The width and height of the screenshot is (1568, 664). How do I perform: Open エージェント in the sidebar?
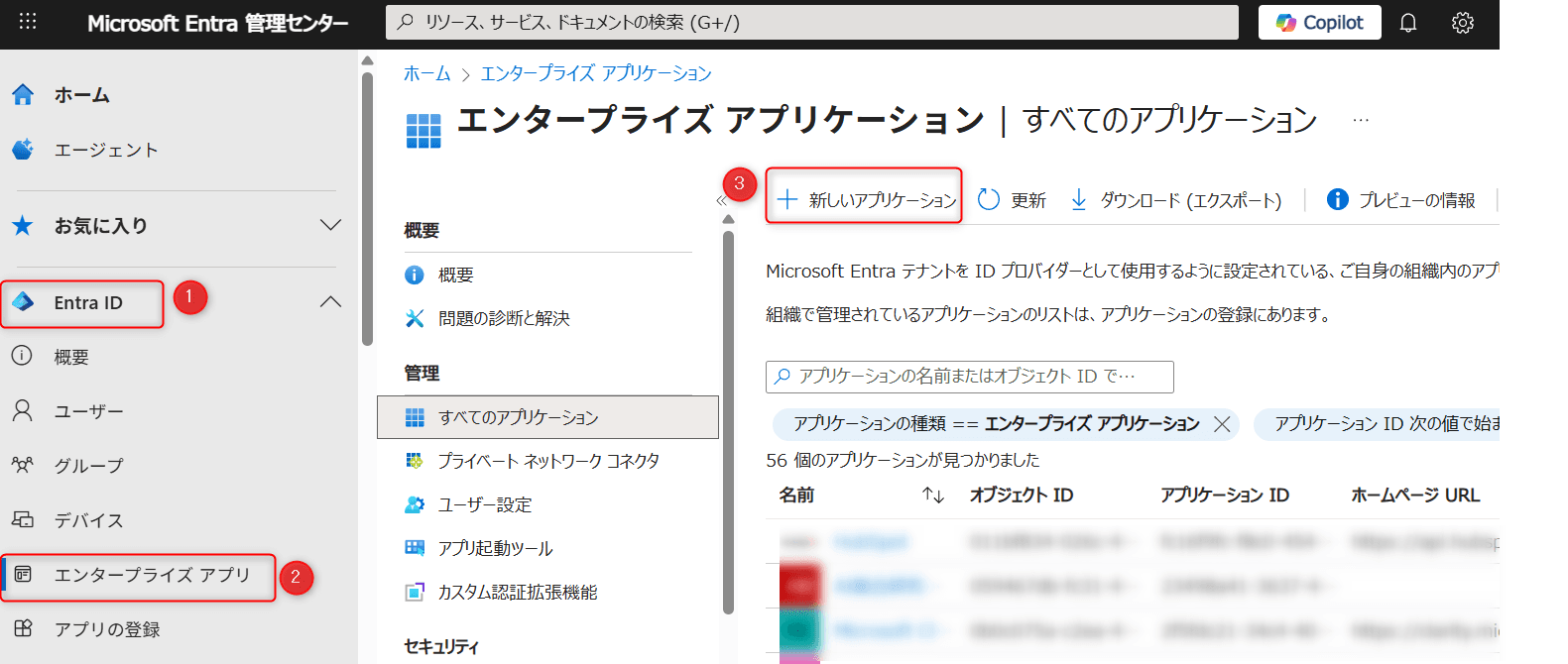pyautogui.click(x=105, y=150)
